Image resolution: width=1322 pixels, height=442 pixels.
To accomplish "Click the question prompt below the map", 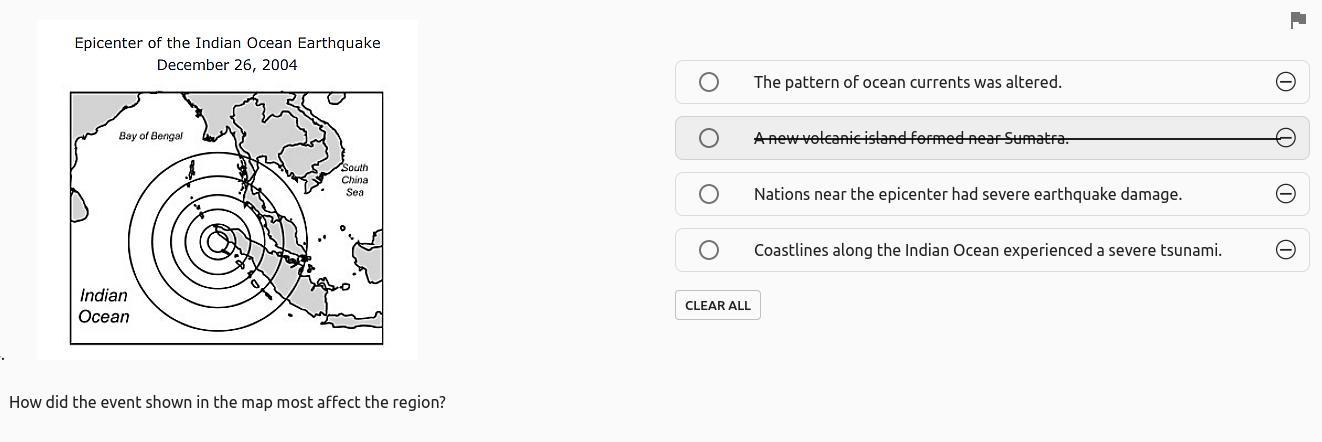I will pyautogui.click(x=227, y=402).
